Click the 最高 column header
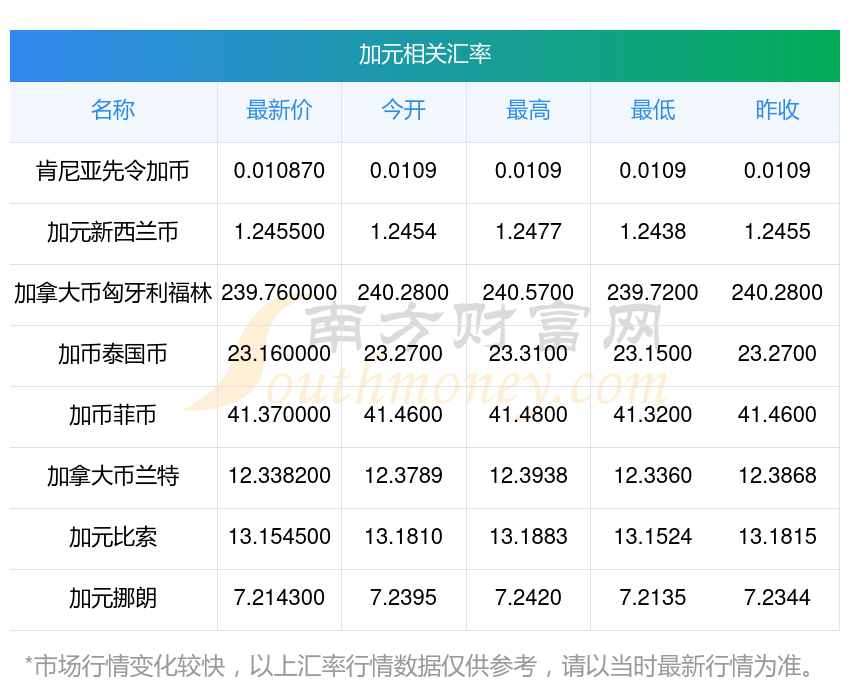850x697 pixels. click(528, 110)
